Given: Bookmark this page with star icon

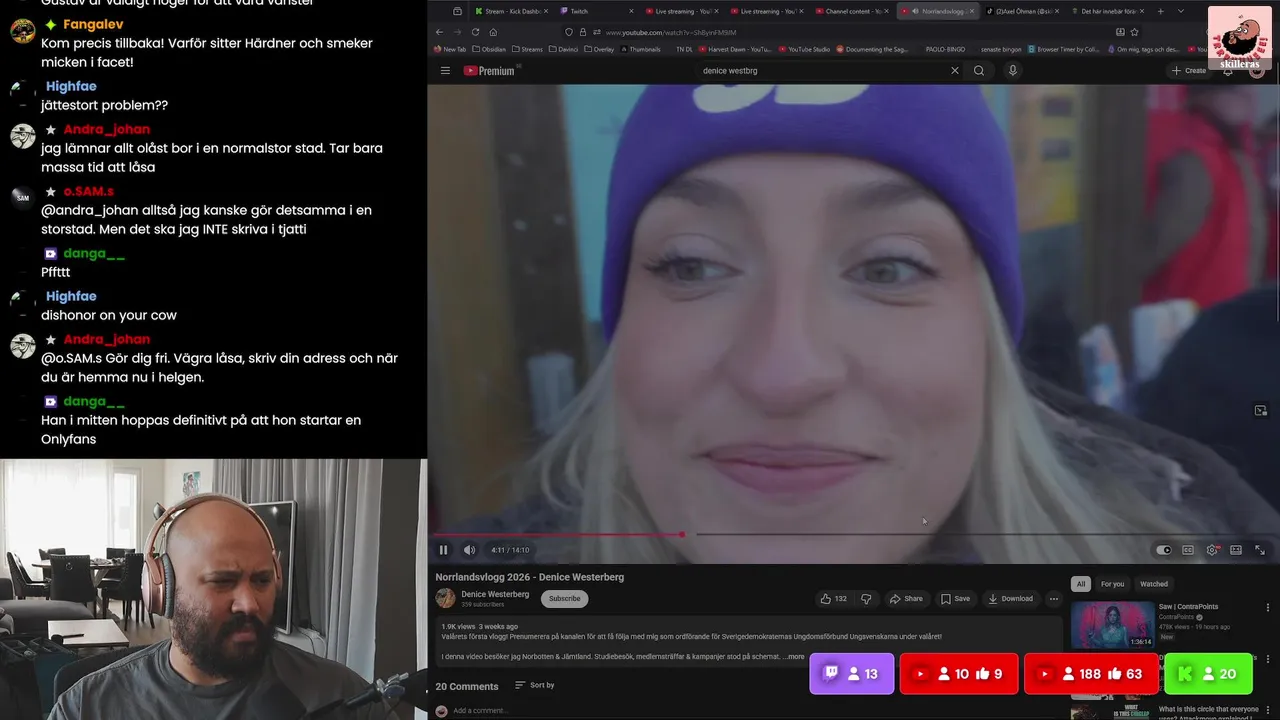Looking at the screenshot, I should [x=1134, y=32].
